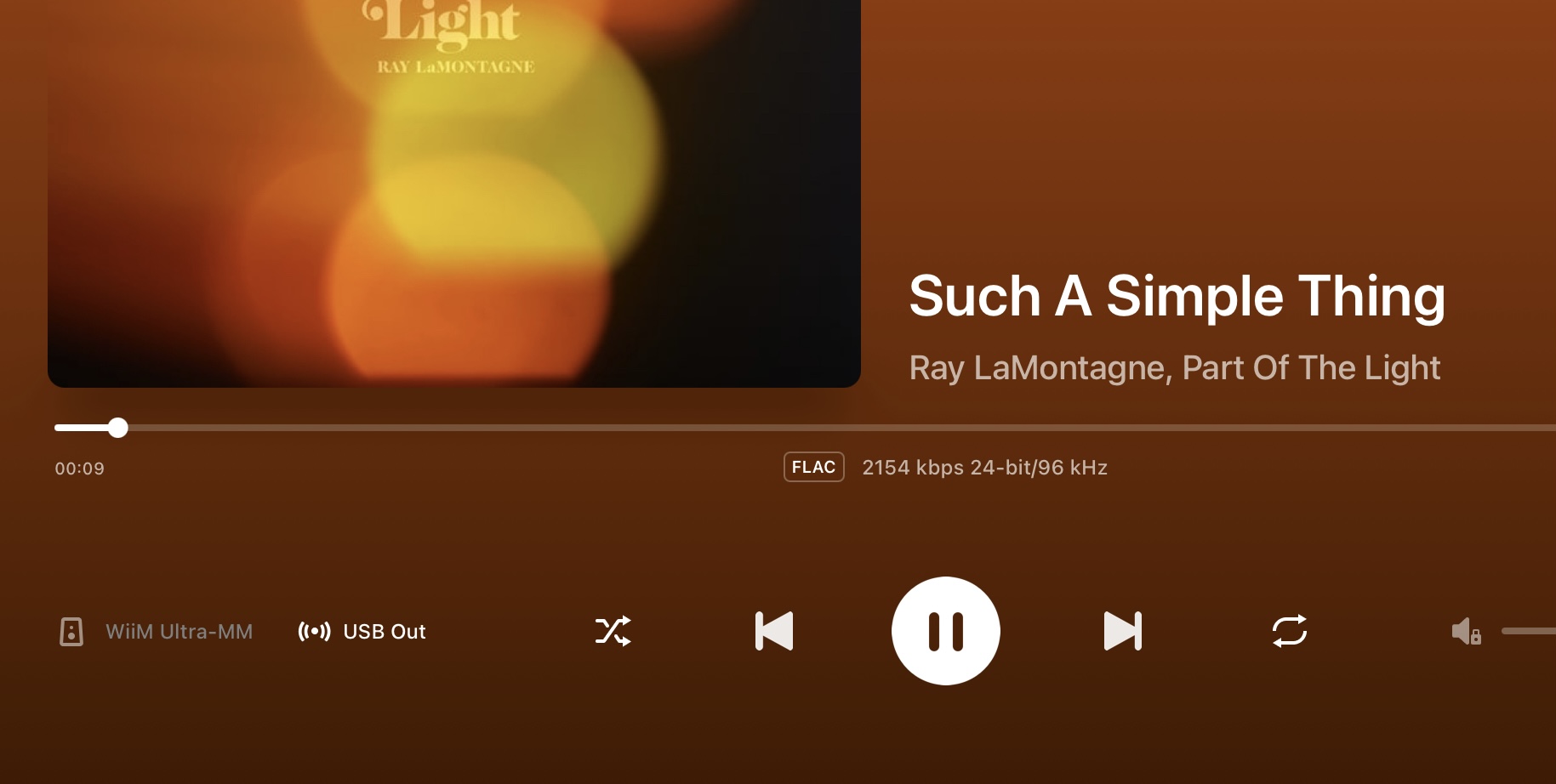1556x784 pixels.
Task: Toggle repeat mode
Action: 1289,631
